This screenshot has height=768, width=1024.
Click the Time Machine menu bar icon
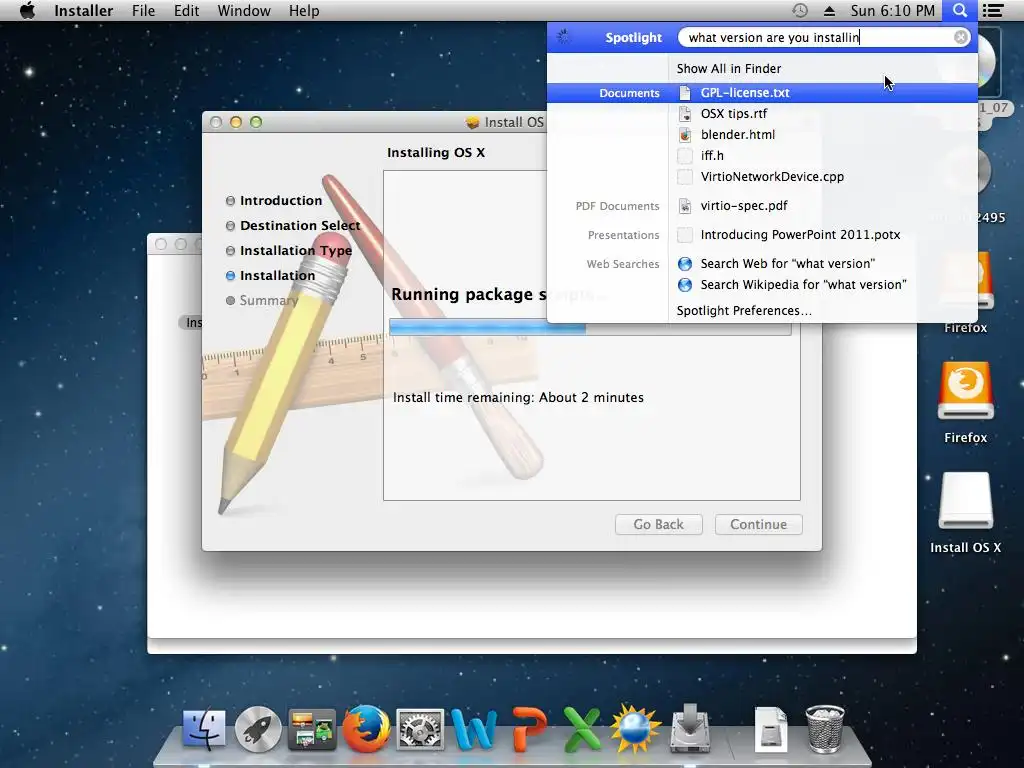[x=799, y=10]
